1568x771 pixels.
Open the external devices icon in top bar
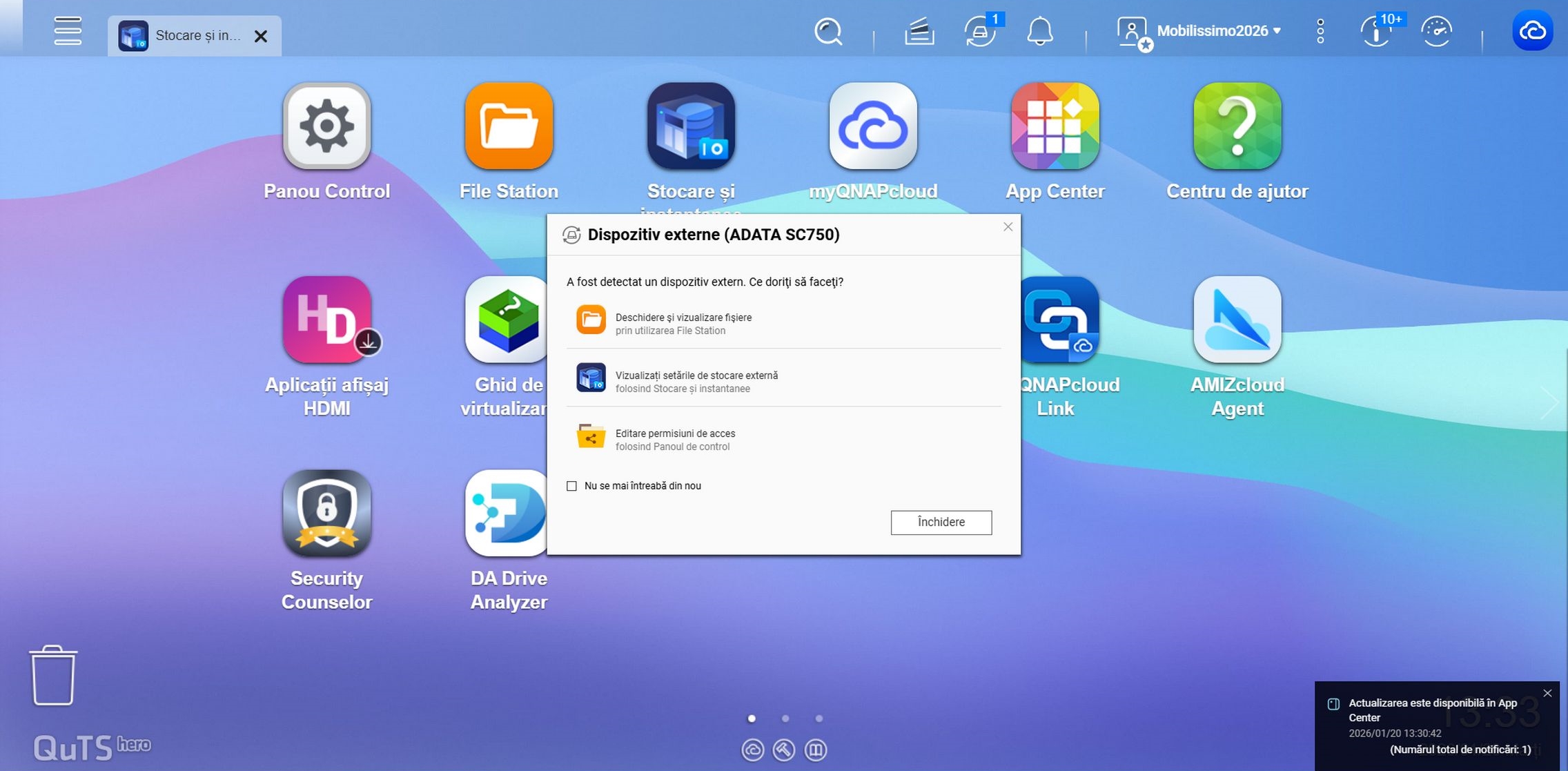click(x=979, y=32)
